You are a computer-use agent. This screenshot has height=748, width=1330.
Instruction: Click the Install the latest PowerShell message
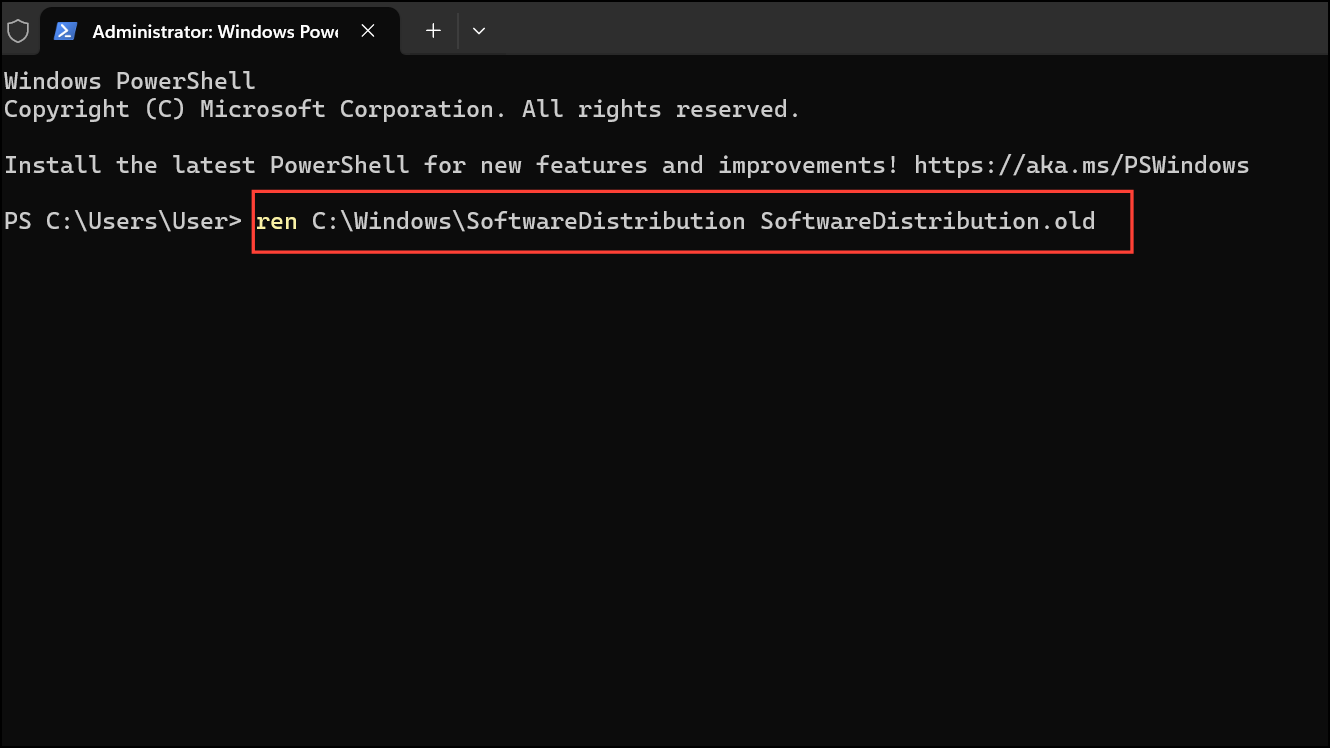206,165
